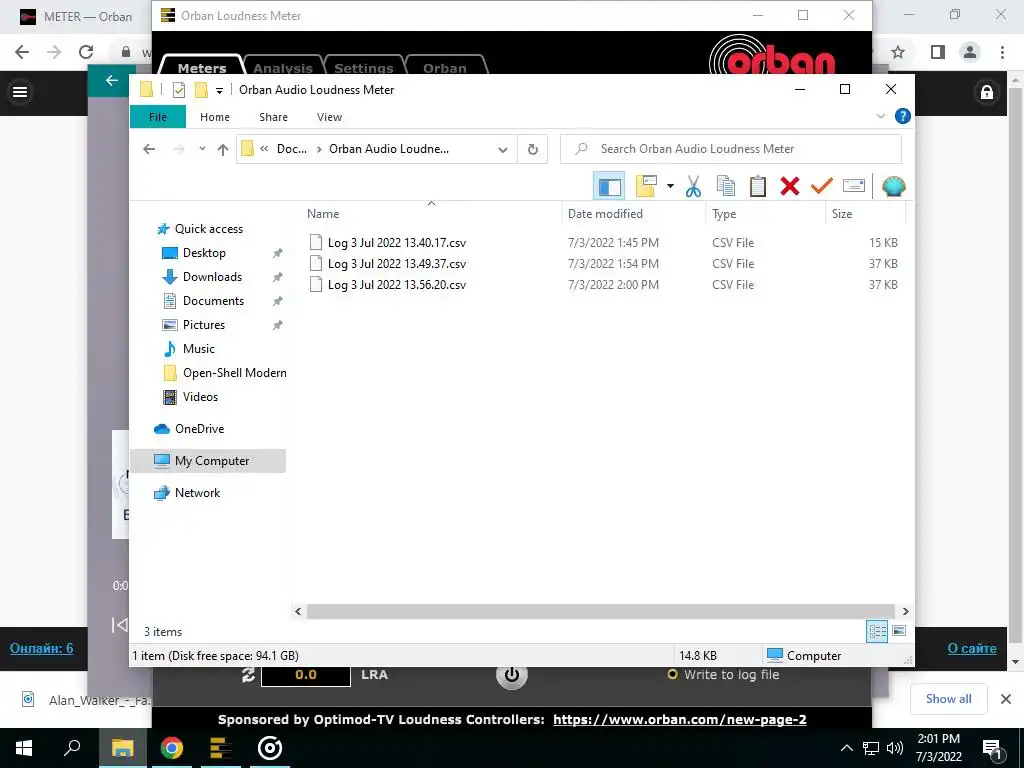This screenshot has height=768, width=1024.
Task: Open Settings tab in Orban Loudness Meter
Action: 364,67
